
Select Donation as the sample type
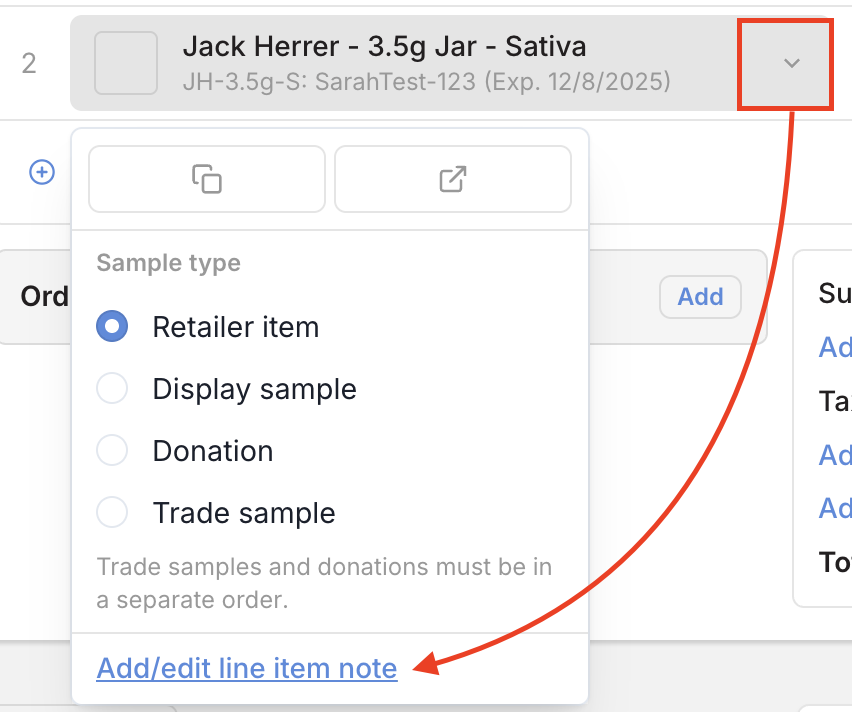pos(112,451)
